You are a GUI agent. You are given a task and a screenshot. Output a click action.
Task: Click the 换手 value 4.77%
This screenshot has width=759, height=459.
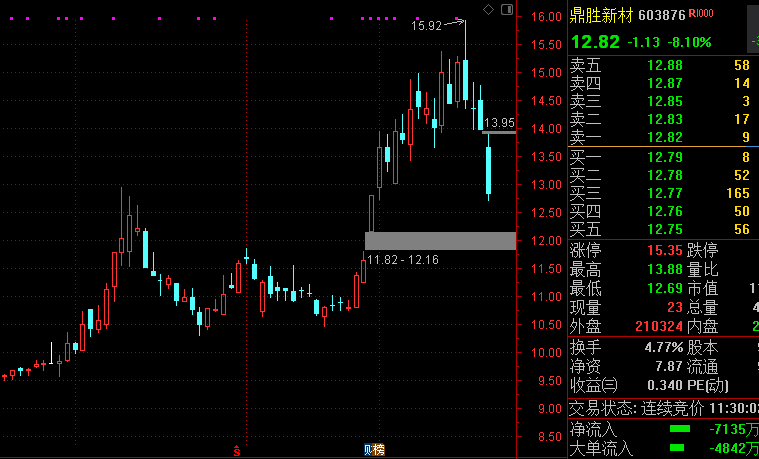pyautogui.click(x=664, y=348)
